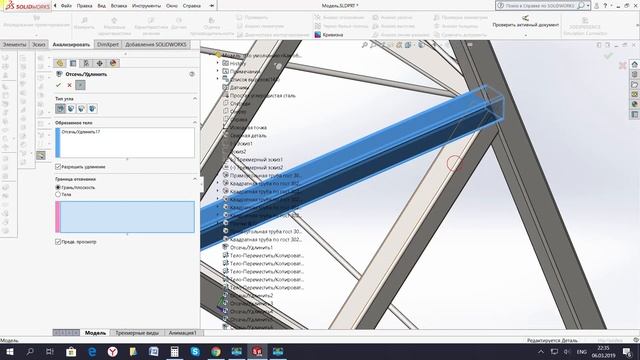Cancel with the viewport corner red X
Viewport: 640px width, 360px height.
click(622, 65)
